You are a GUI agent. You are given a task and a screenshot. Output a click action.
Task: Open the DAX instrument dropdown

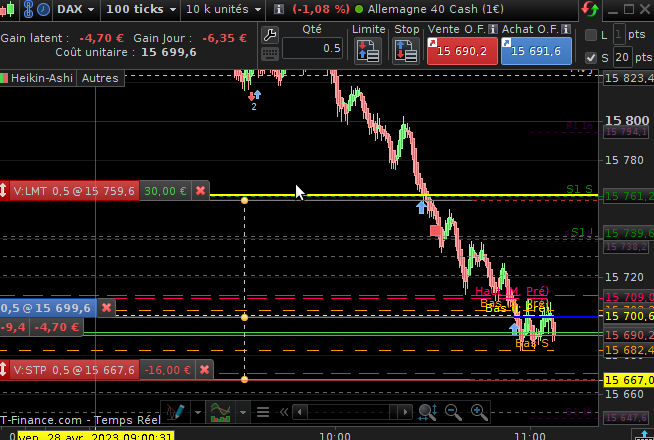(75, 9)
